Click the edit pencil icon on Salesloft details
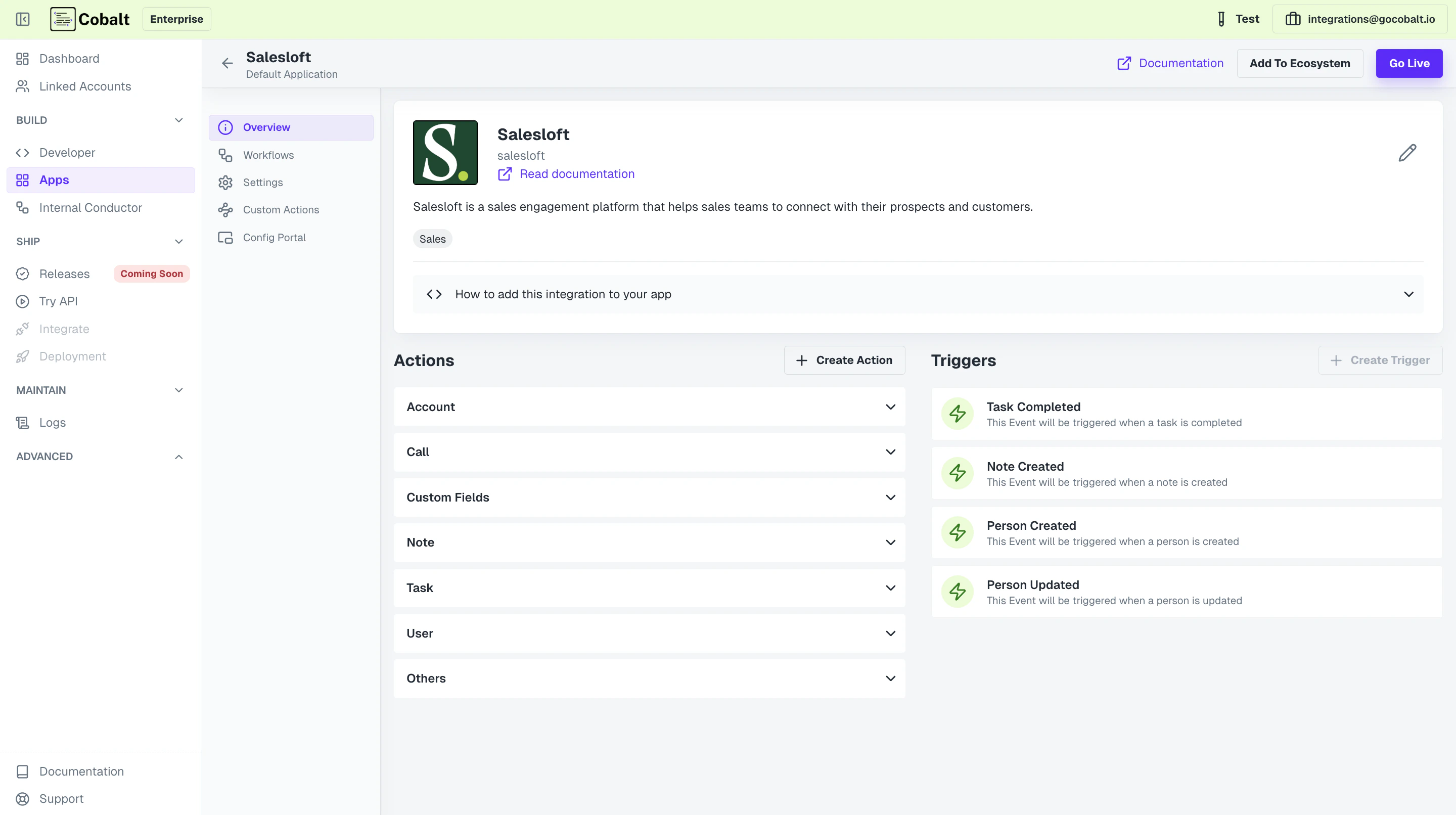 (1408, 152)
